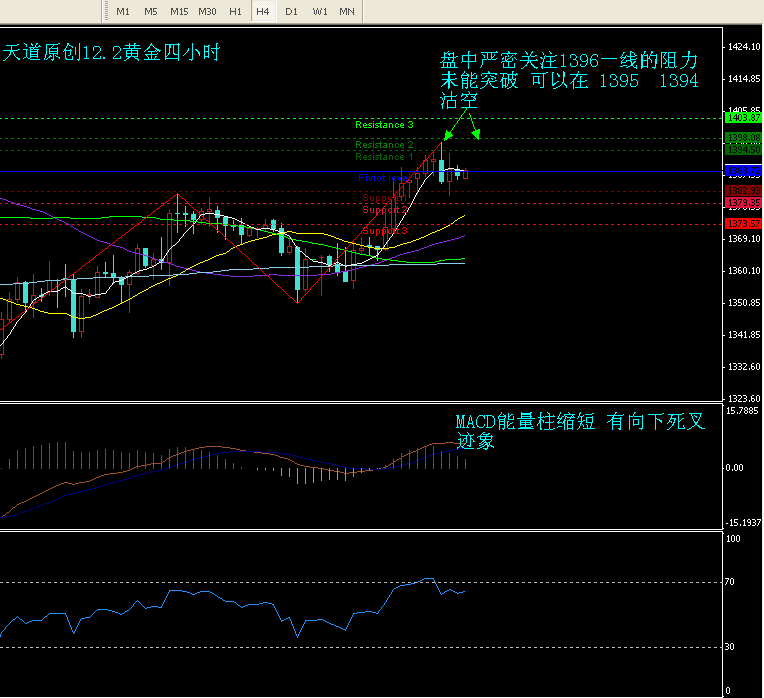The image size is (764, 698).
Task: Switch chart to M5 timeframe
Action: coord(151,11)
